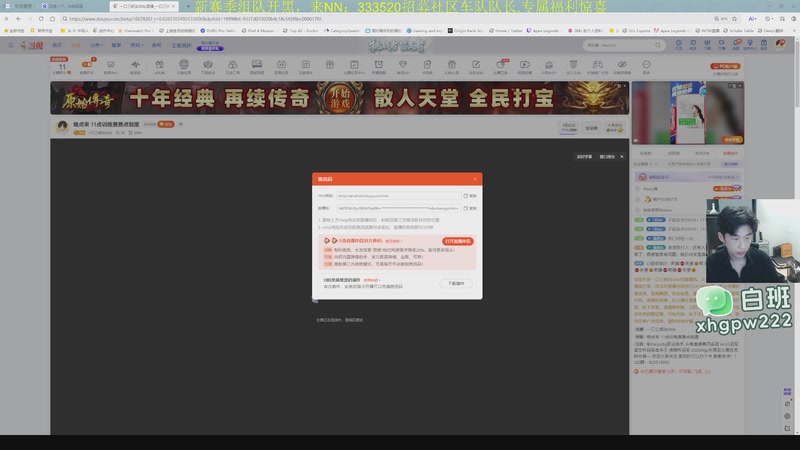800x450 pixels.
Task: Open the hexagon cube icon in toolbar
Action: coord(208,65)
